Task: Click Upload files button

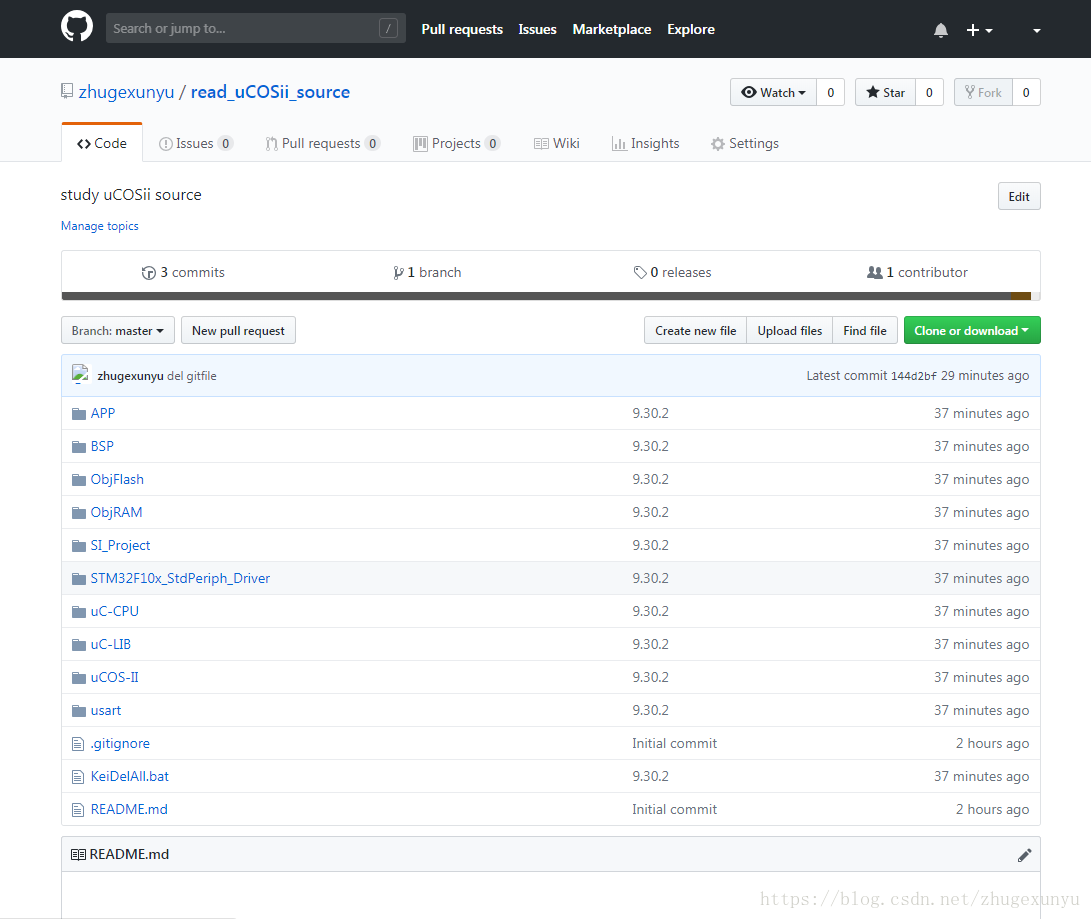Action: click(790, 330)
